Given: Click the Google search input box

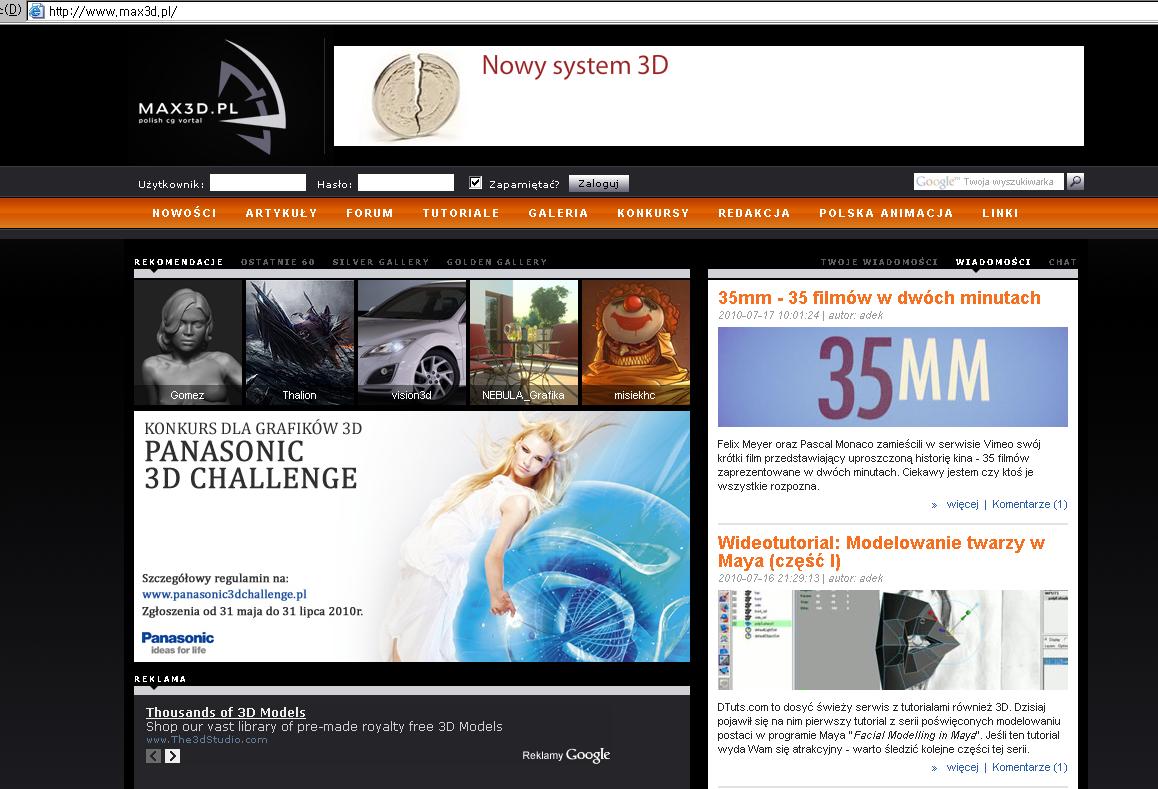Looking at the screenshot, I should click(x=989, y=182).
